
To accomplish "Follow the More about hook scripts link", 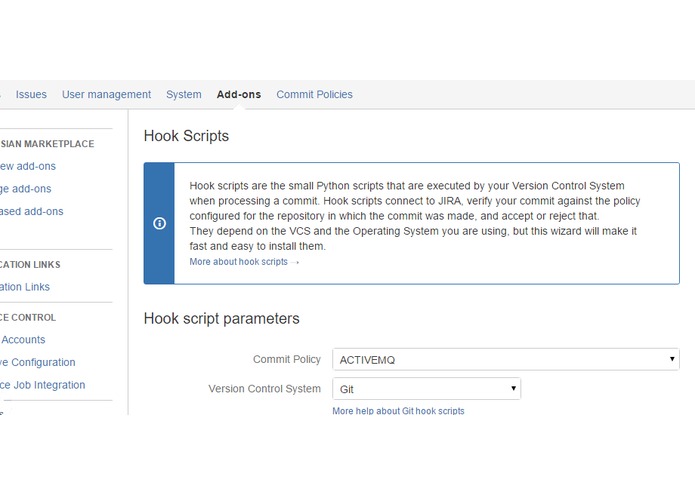I will [x=238, y=262].
